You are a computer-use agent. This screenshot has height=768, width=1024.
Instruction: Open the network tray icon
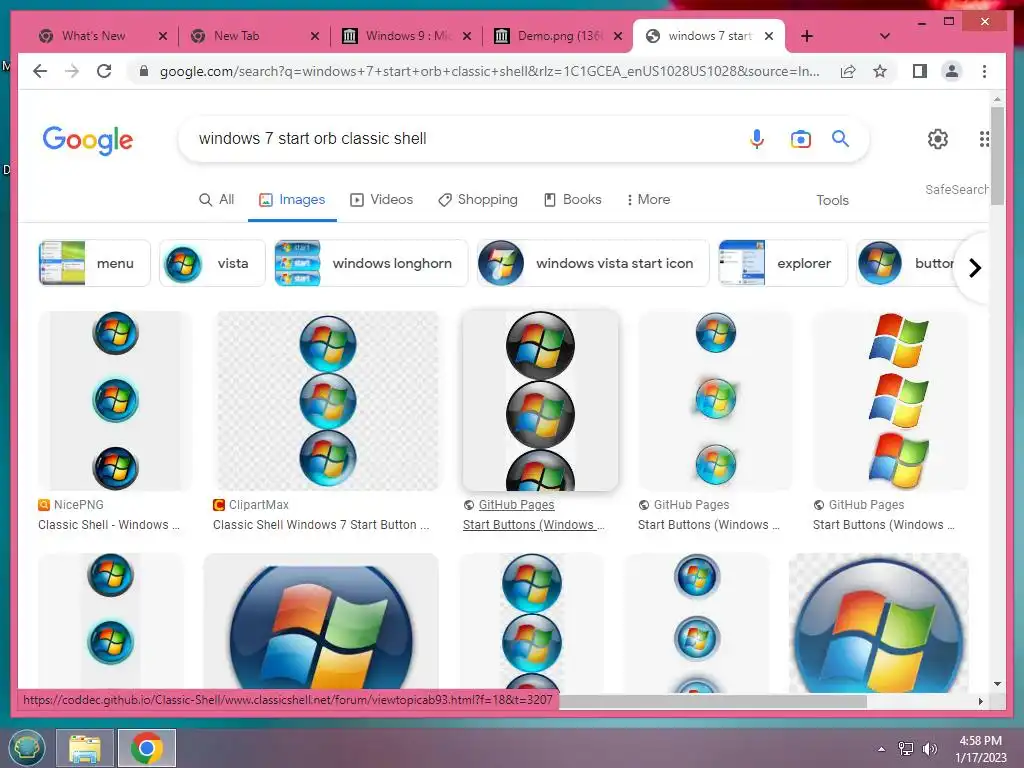(x=906, y=749)
